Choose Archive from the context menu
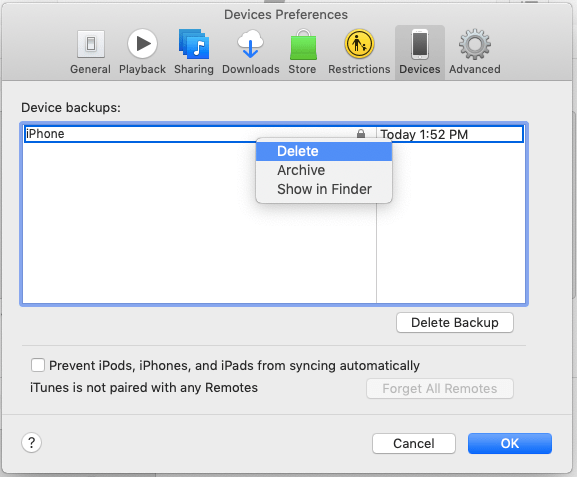This screenshot has height=477, width=577. coord(324,170)
